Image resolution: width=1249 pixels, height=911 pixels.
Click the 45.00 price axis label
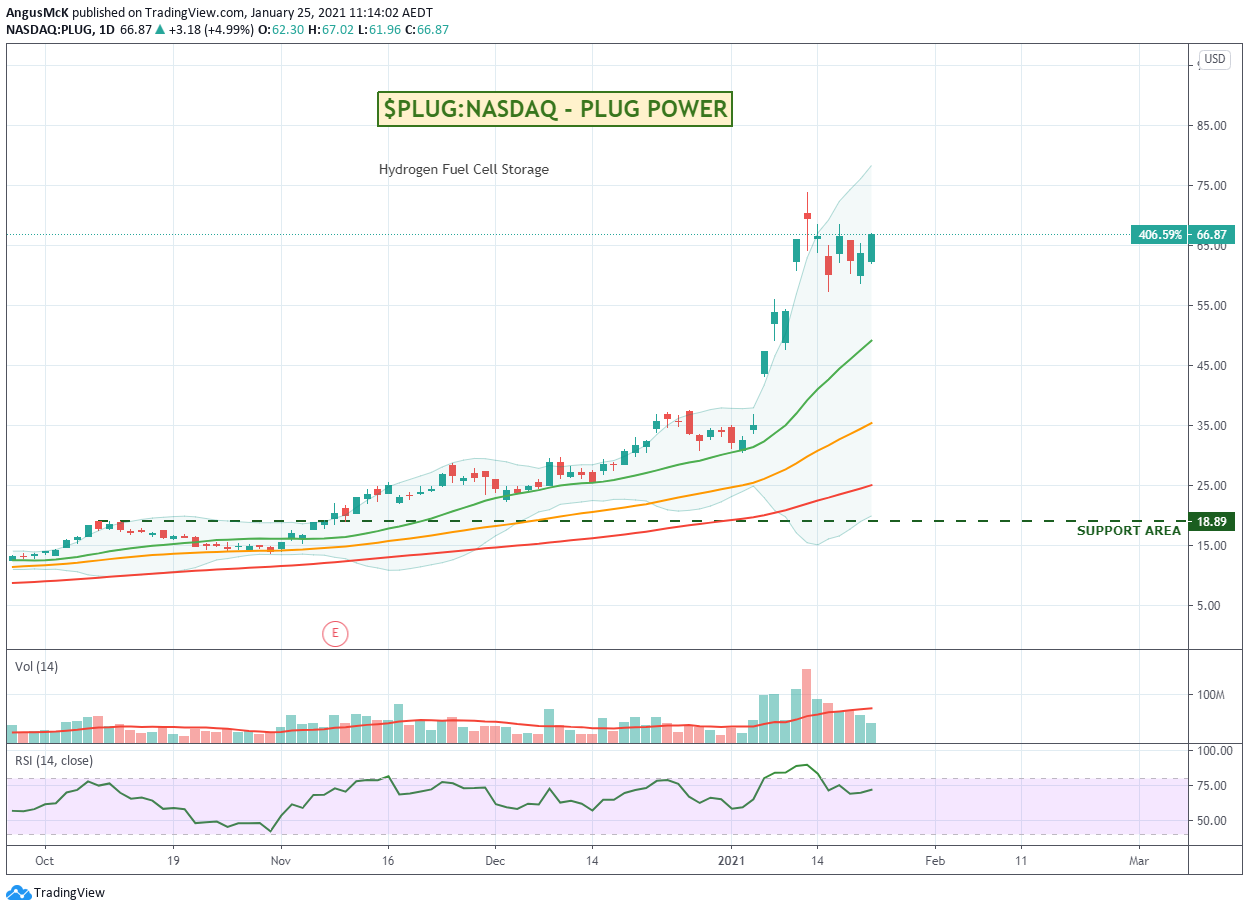pos(1211,366)
